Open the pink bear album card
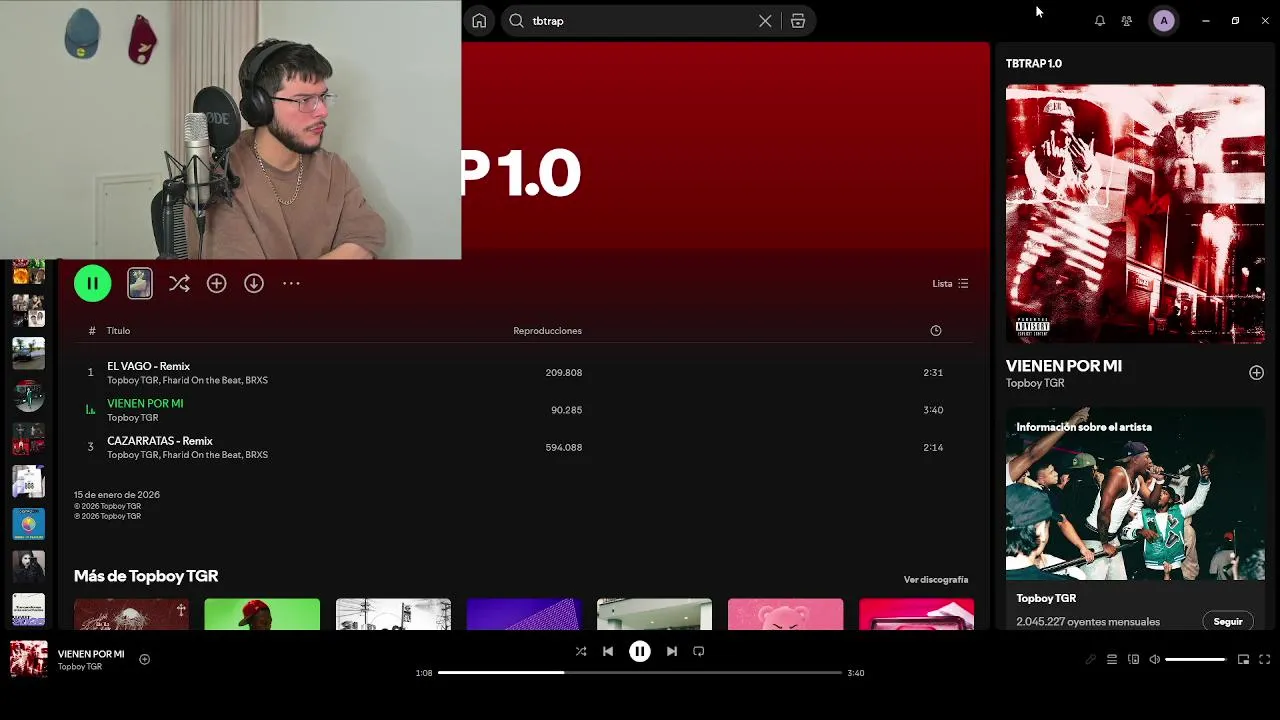This screenshot has height=720, width=1280. 785,614
